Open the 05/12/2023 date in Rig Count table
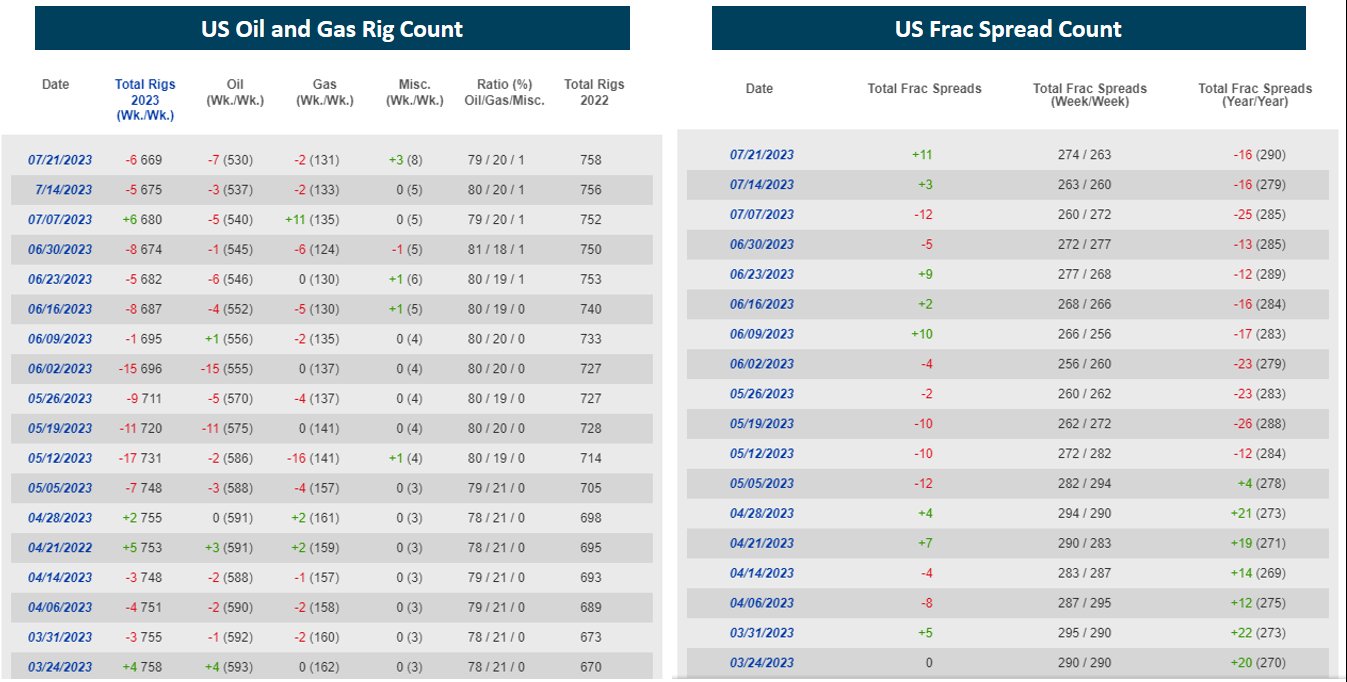 click(x=60, y=458)
